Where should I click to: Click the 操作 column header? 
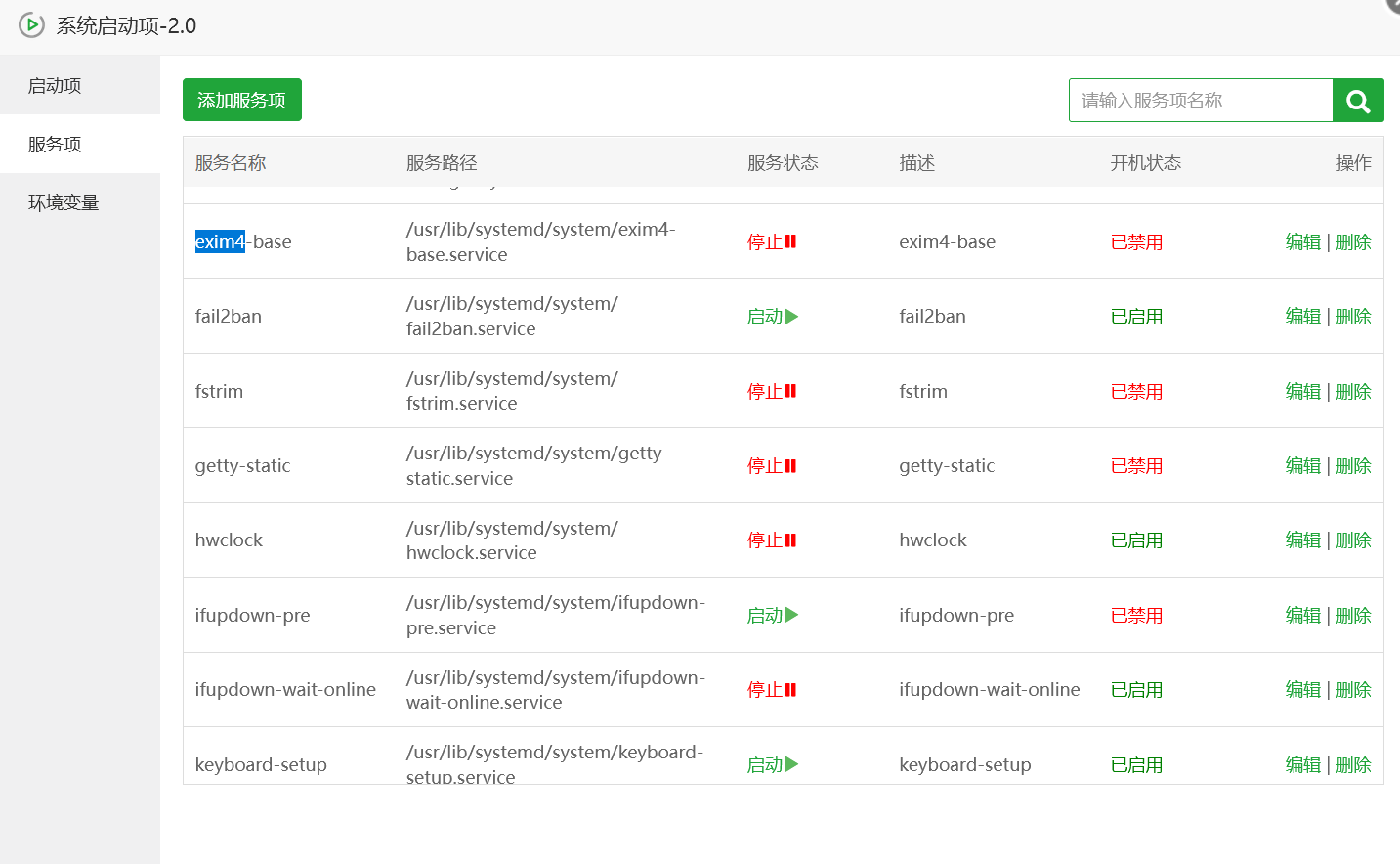click(1353, 163)
